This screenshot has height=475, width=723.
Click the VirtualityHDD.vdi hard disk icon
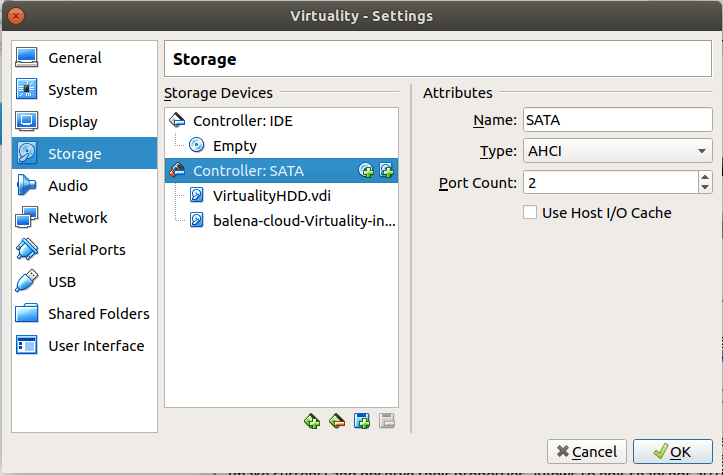[197, 195]
